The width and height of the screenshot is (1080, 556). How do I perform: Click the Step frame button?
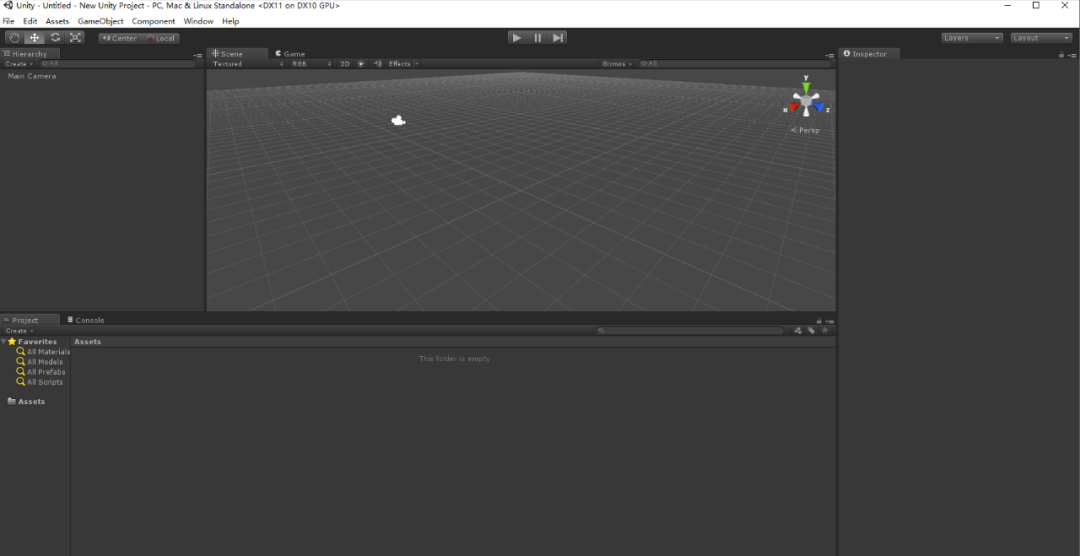click(x=558, y=38)
